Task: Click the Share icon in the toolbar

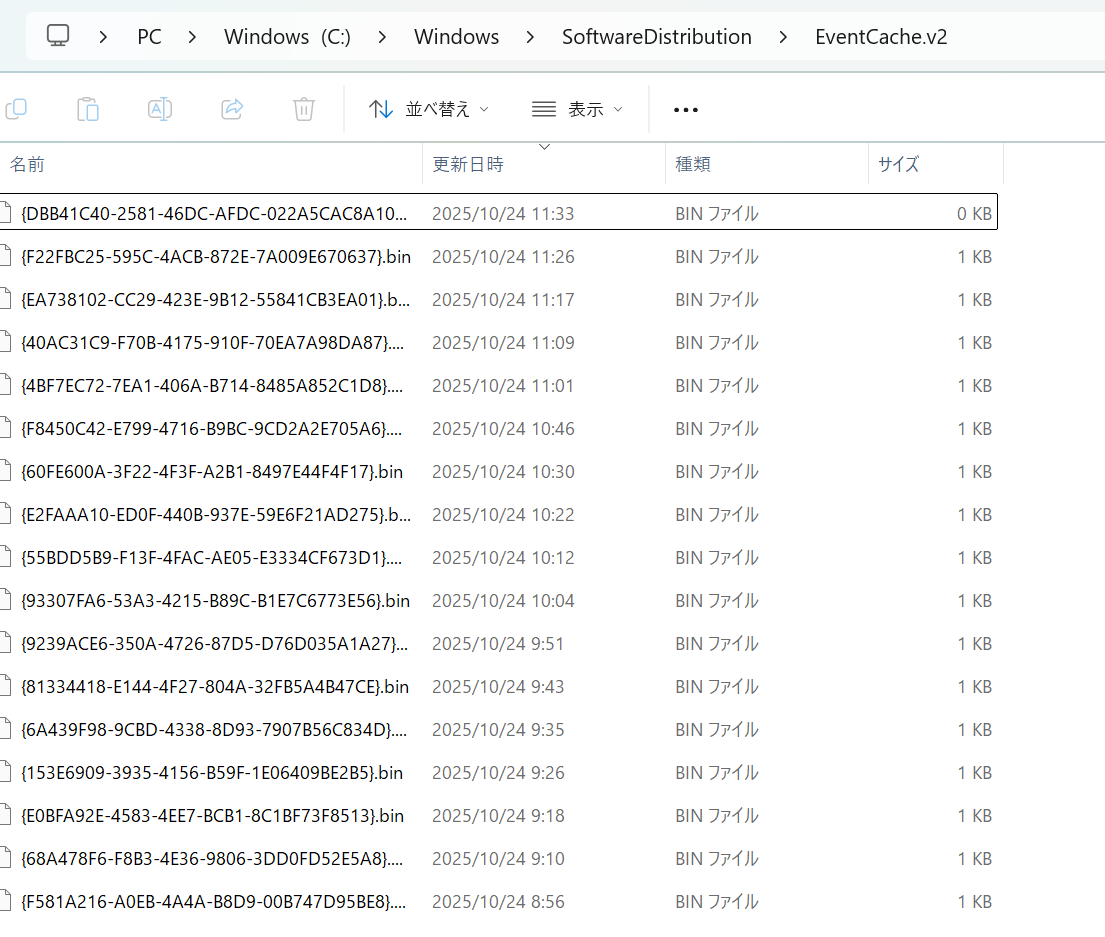Action: [232, 109]
